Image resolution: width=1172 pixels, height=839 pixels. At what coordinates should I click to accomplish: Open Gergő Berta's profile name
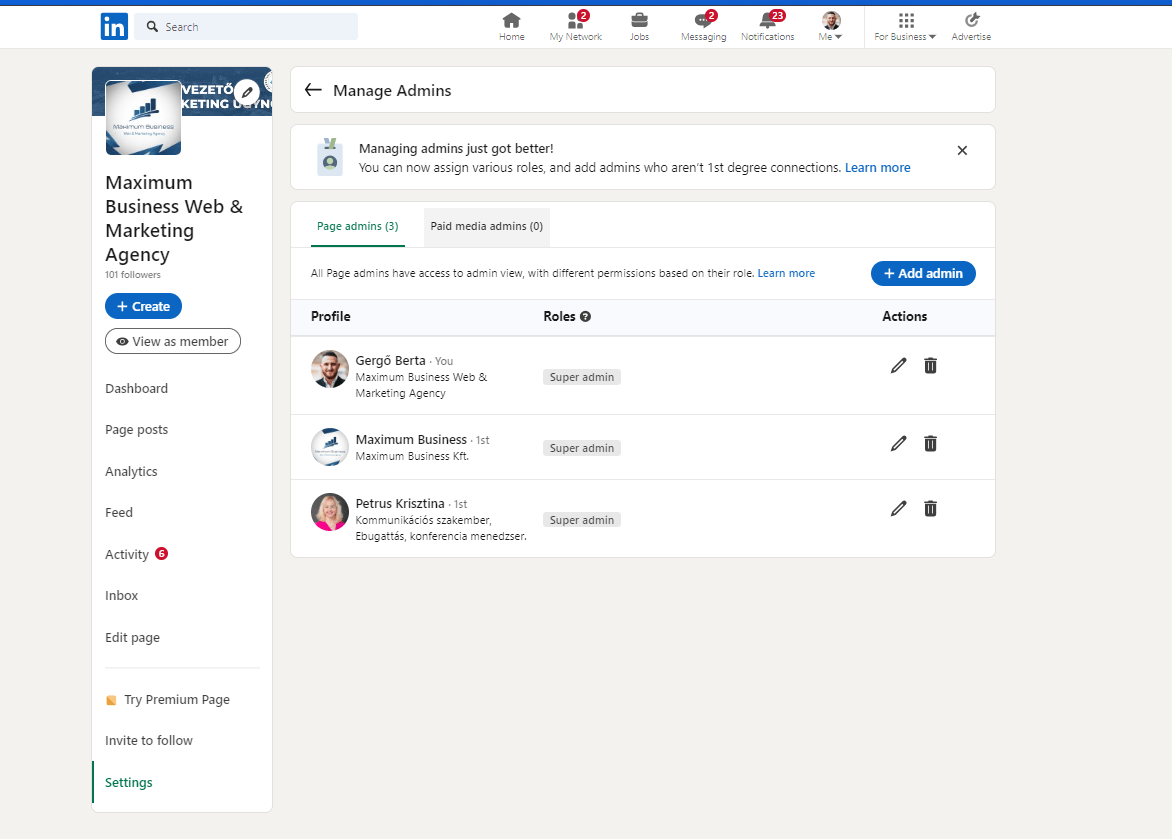[390, 360]
